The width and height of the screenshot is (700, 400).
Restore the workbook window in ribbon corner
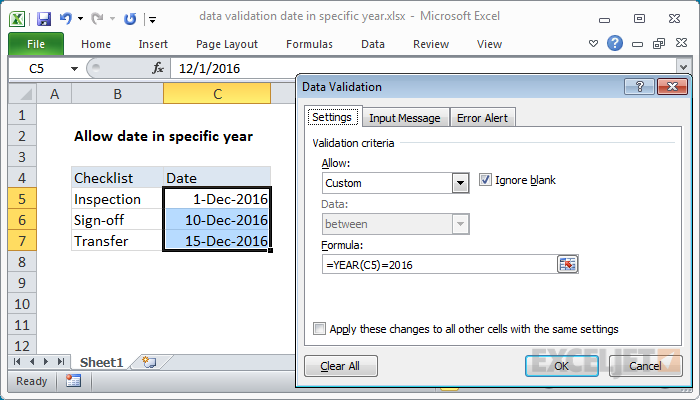[659, 43]
